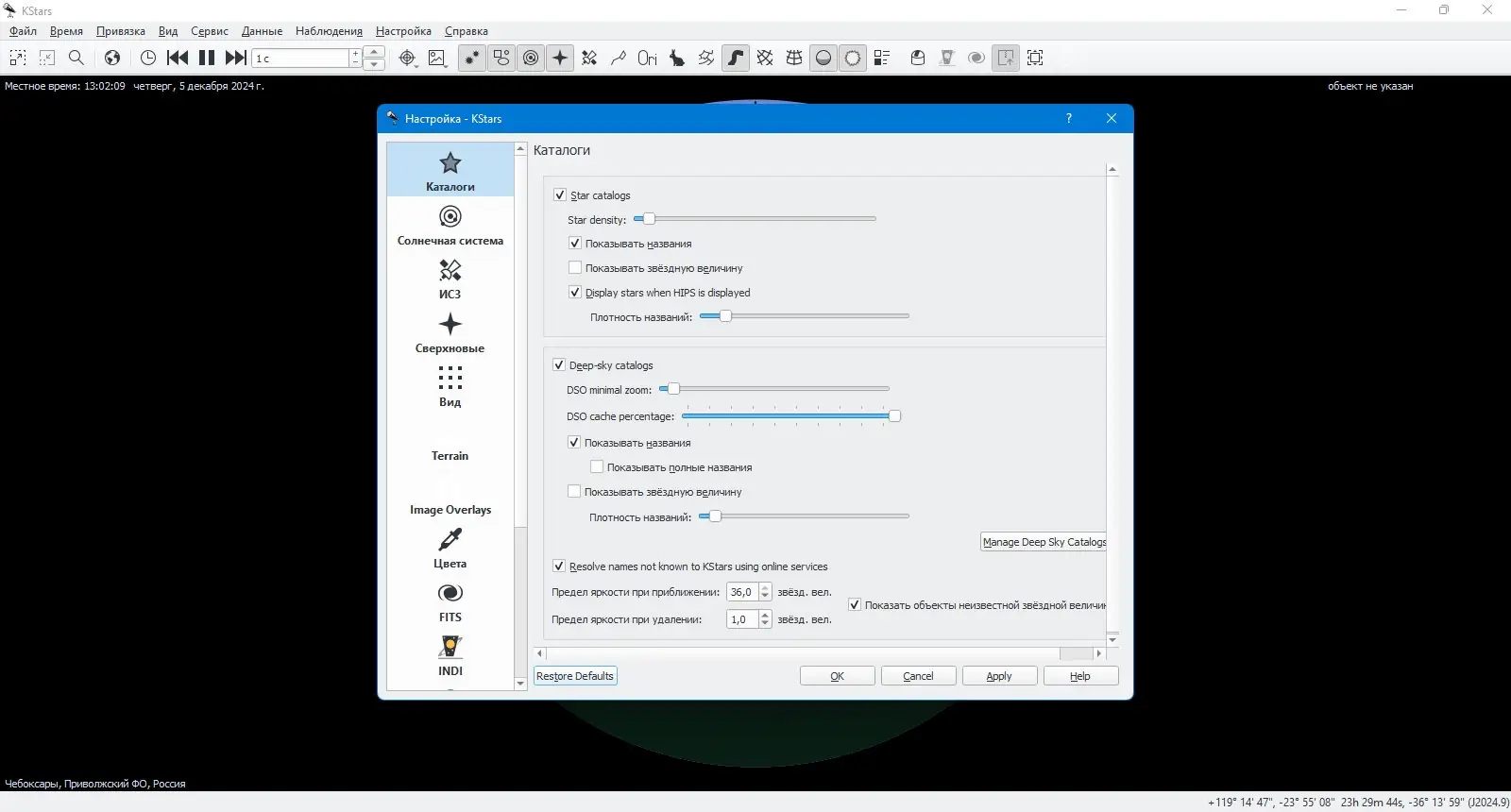This screenshot has height=812, width=1511.
Task: Click the Star density slider
Action: pyautogui.click(x=755, y=219)
